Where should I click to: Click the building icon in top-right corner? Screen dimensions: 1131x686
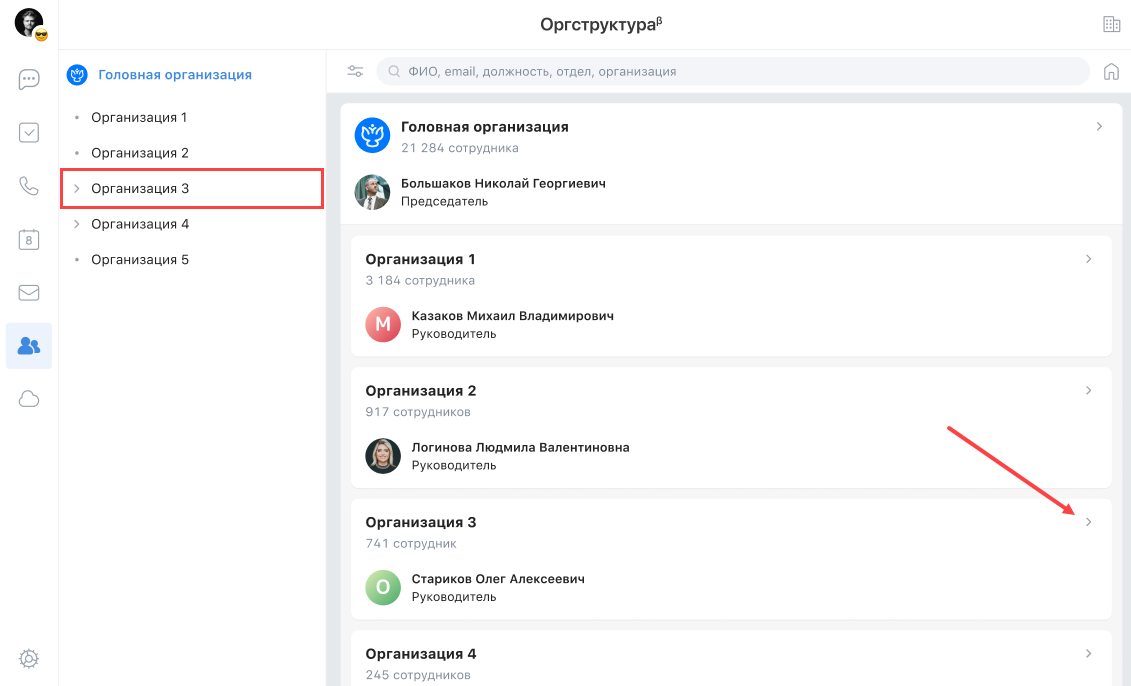tap(1110, 25)
